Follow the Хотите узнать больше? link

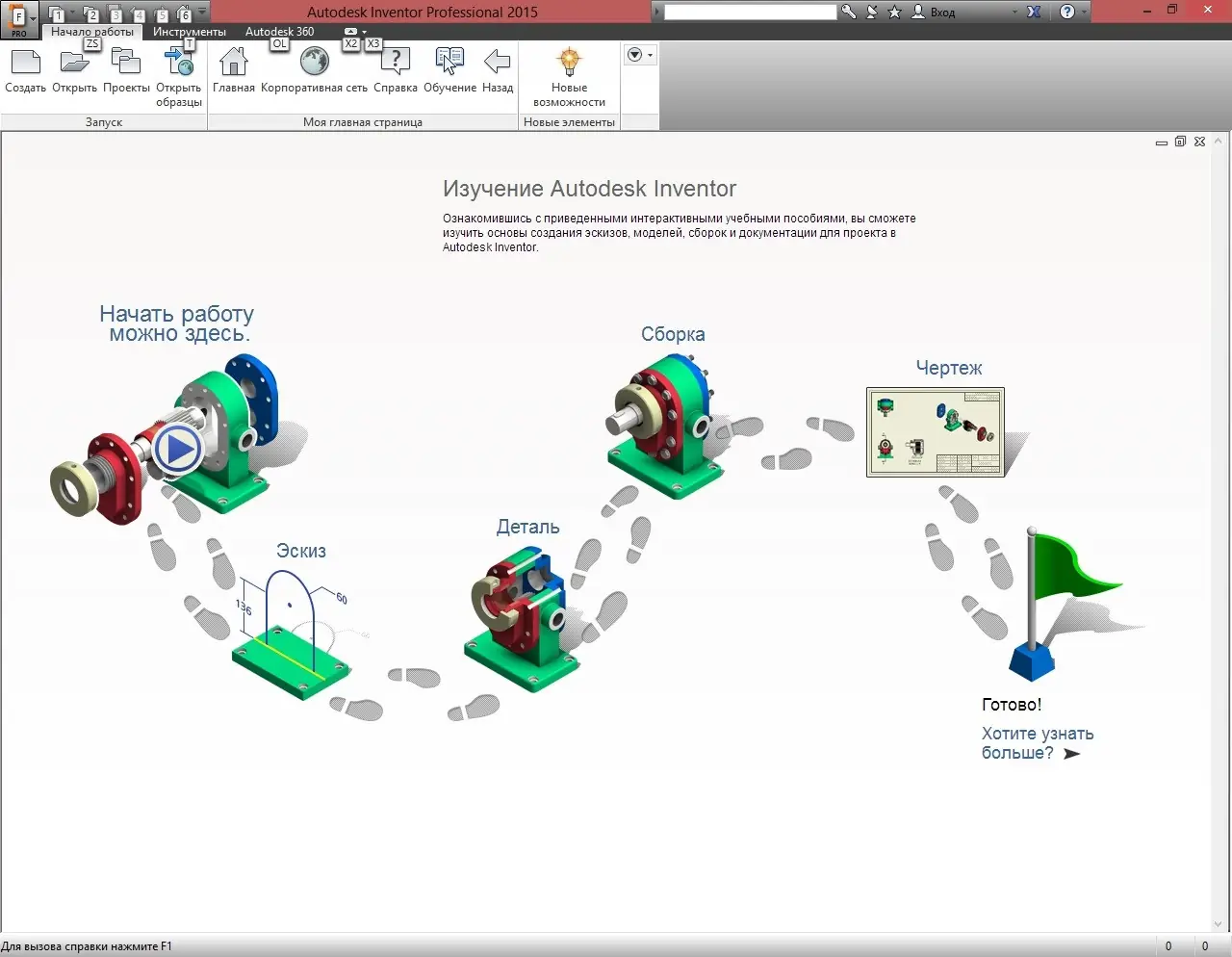[x=1038, y=743]
